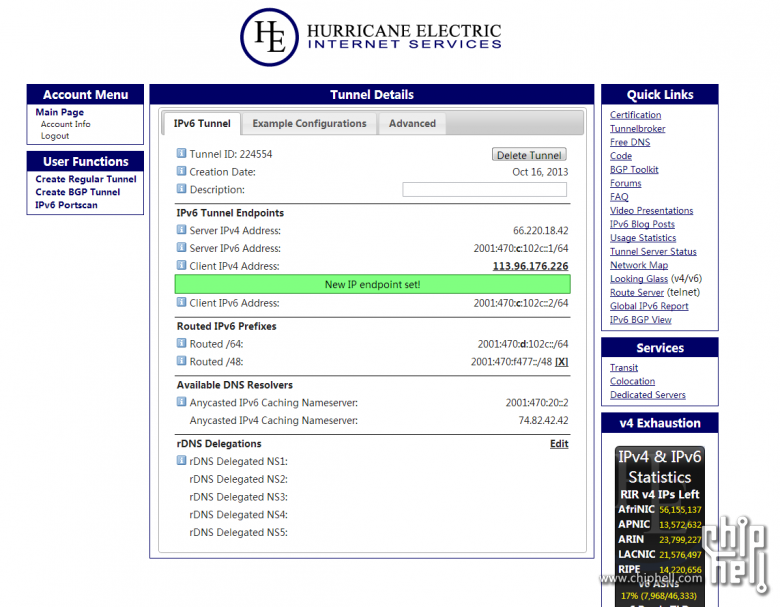Click info icon beside Description
Image resolution: width=780 pixels, height=607 pixels.
[x=182, y=189]
